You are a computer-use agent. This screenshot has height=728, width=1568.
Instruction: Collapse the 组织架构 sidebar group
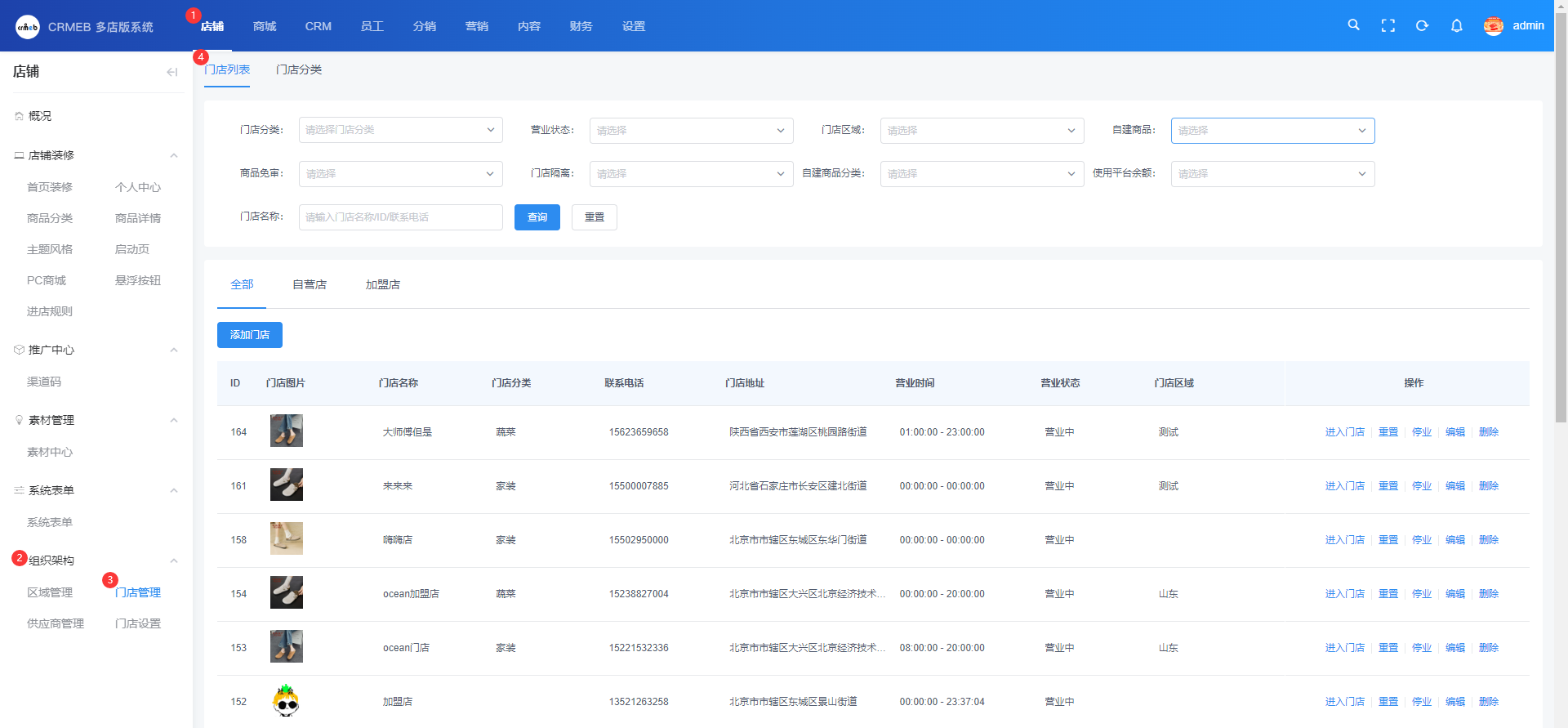coord(173,561)
